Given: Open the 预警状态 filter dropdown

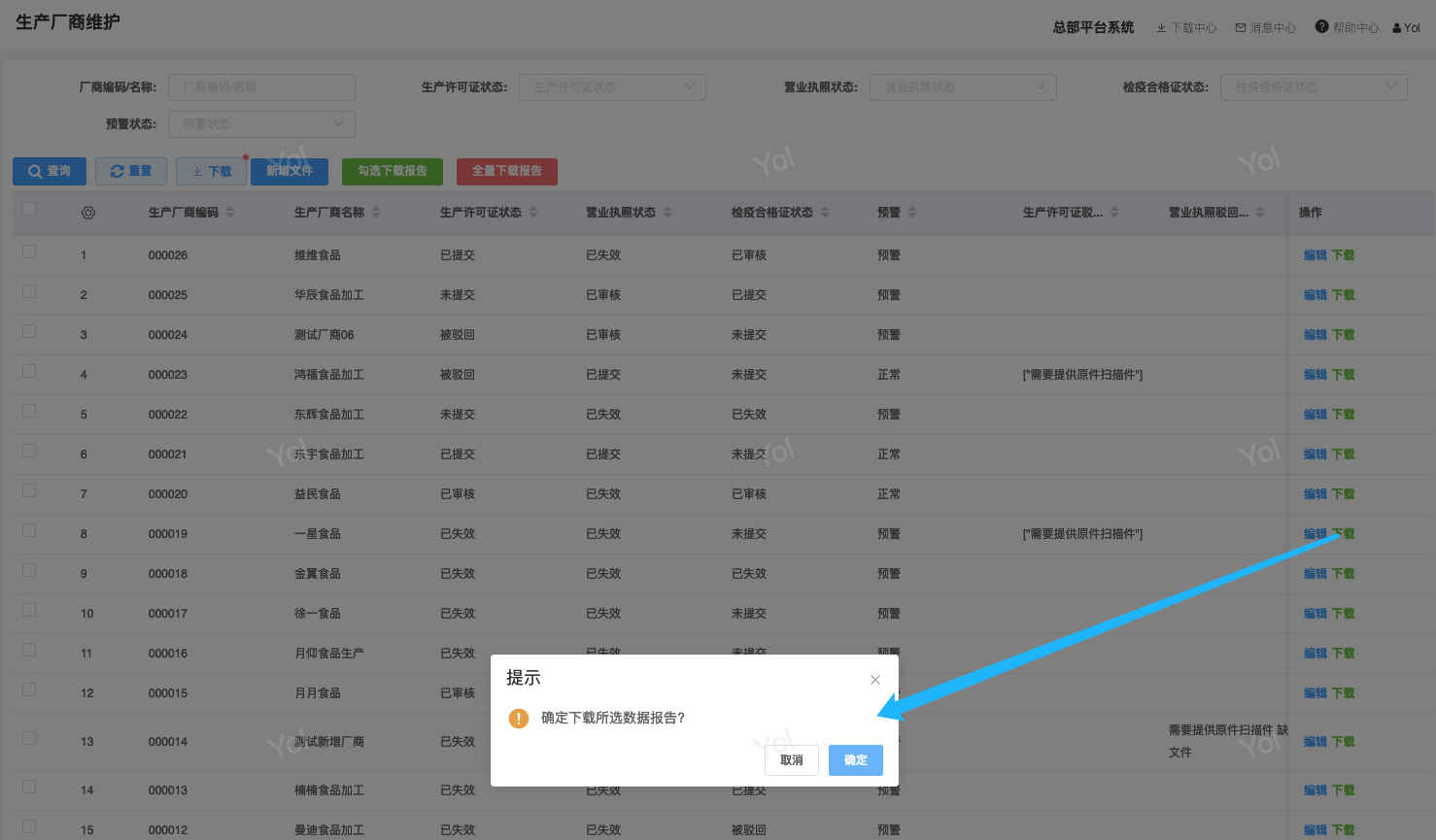Looking at the screenshot, I should pyautogui.click(x=261, y=124).
